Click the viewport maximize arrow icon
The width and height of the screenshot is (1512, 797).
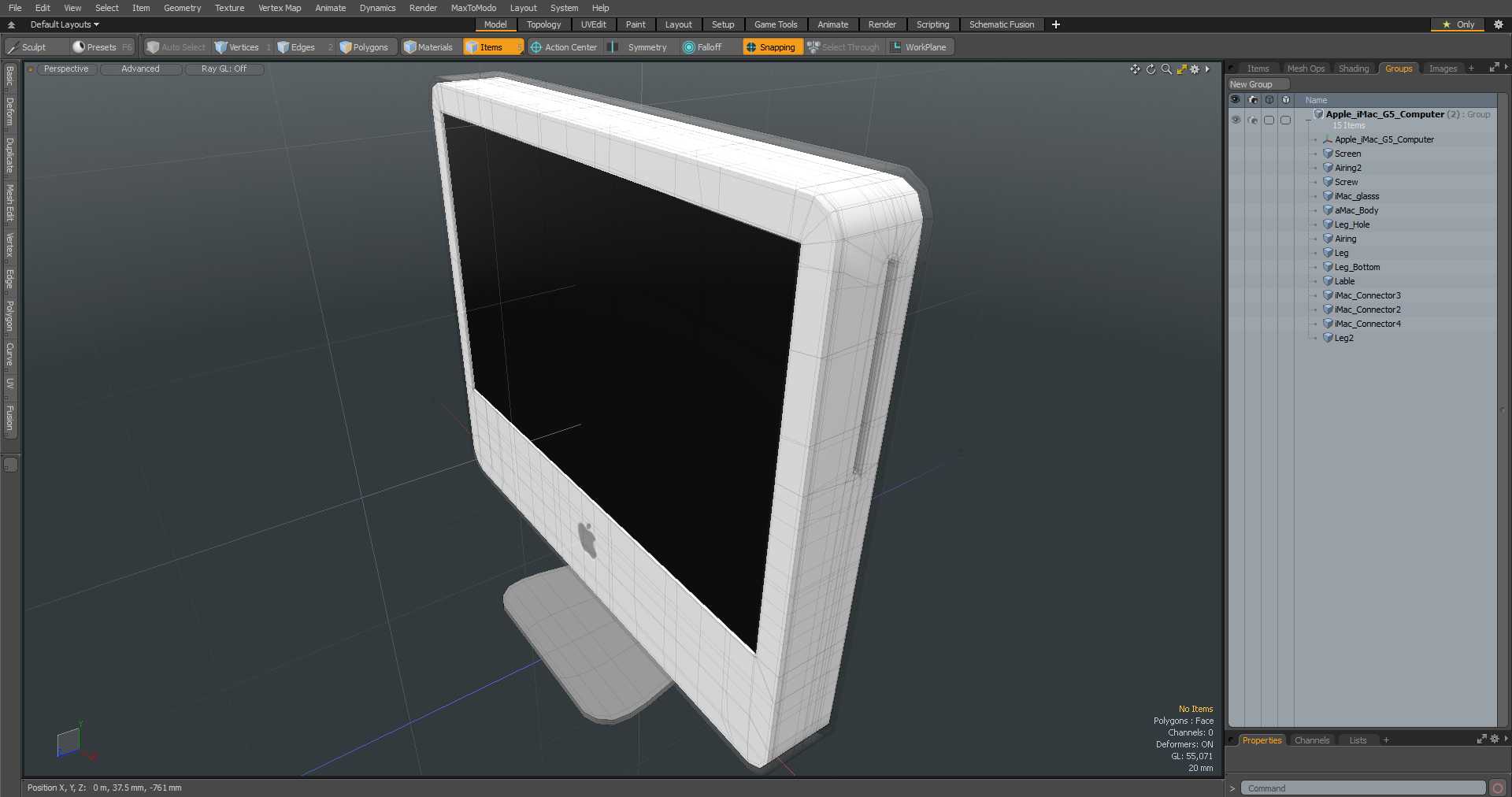(1181, 69)
